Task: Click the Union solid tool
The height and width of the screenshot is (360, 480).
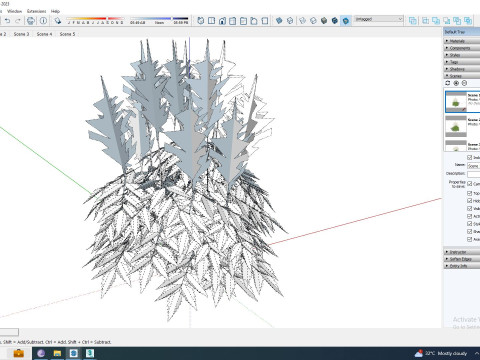Action: click(436, 21)
